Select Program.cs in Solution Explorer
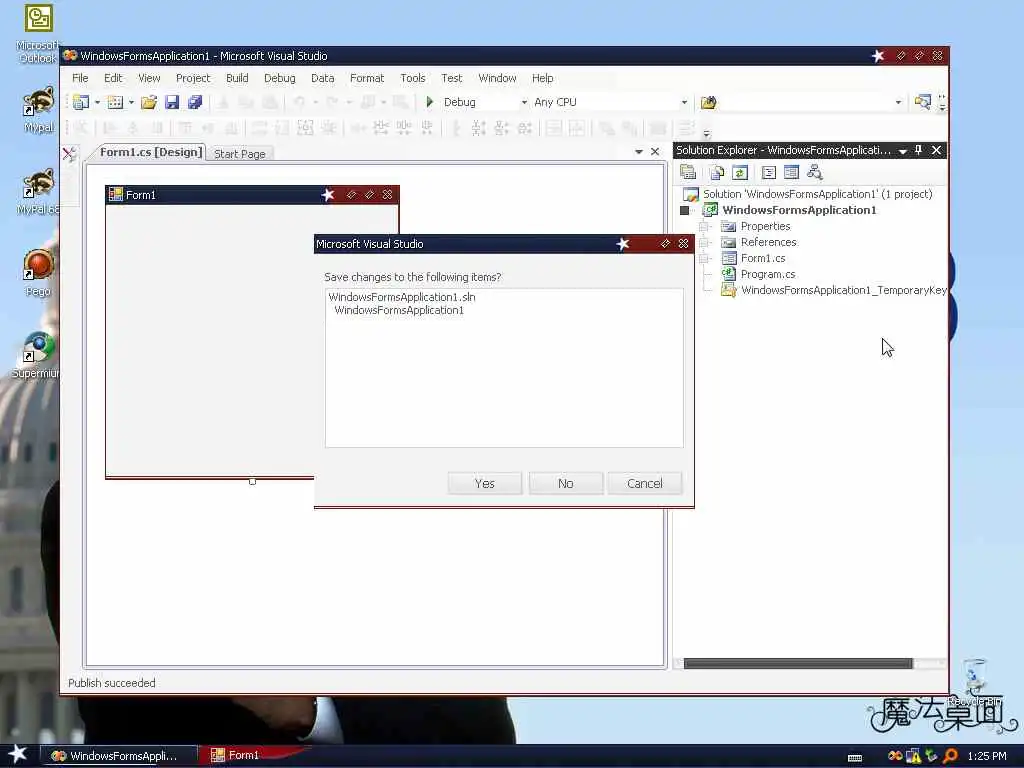Screen dimensions: 1024x768 [x=767, y=274]
